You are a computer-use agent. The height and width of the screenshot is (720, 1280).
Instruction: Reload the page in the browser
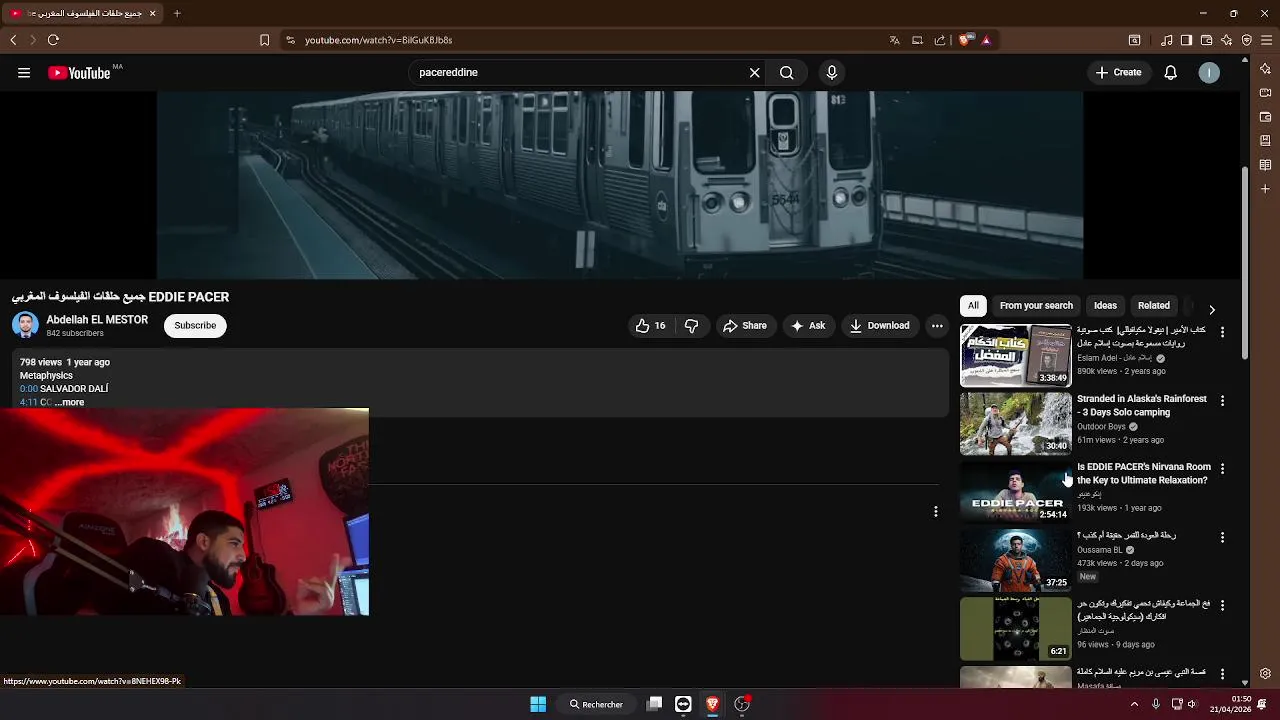tap(53, 40)
